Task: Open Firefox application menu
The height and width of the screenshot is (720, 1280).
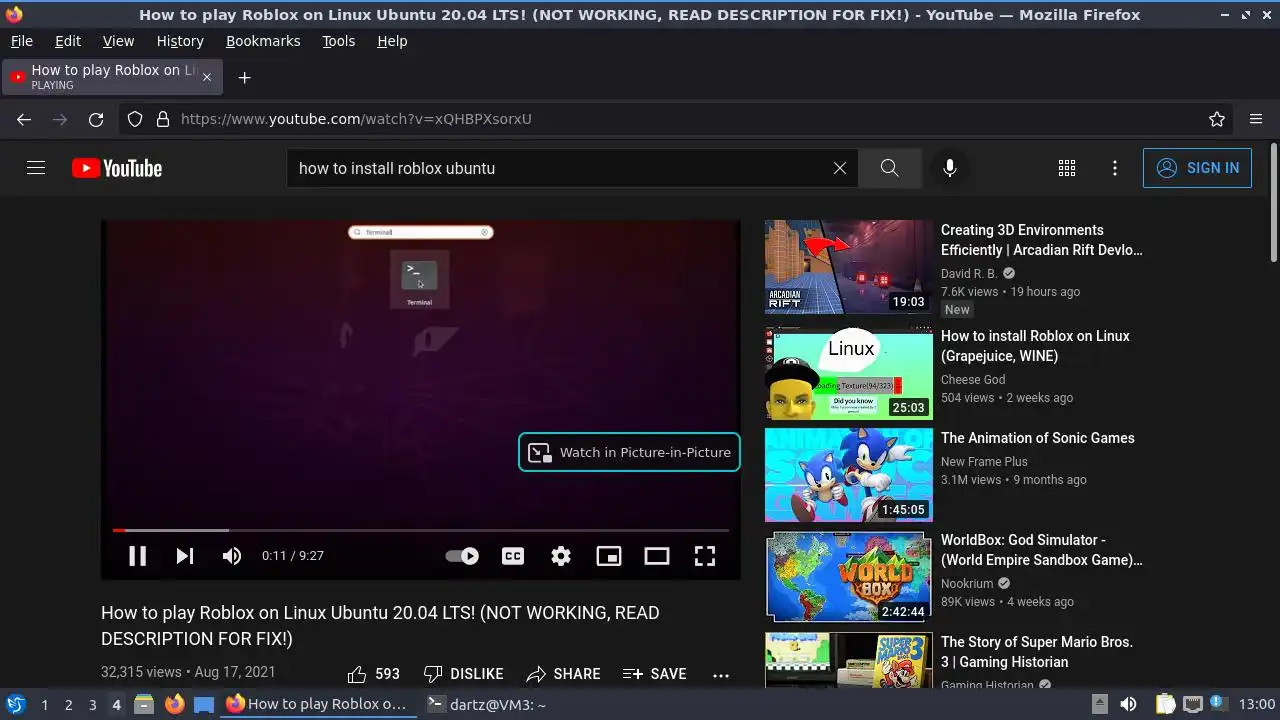Action: tap(1256, 119)
